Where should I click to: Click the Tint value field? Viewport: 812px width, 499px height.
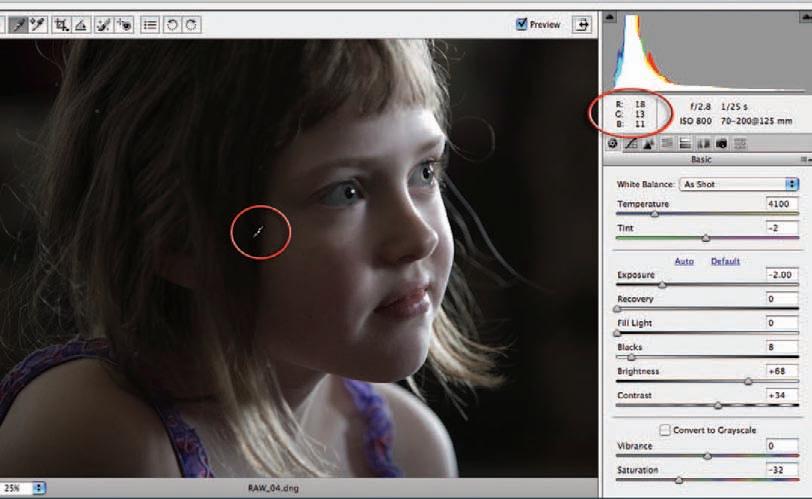click(781, 228)
